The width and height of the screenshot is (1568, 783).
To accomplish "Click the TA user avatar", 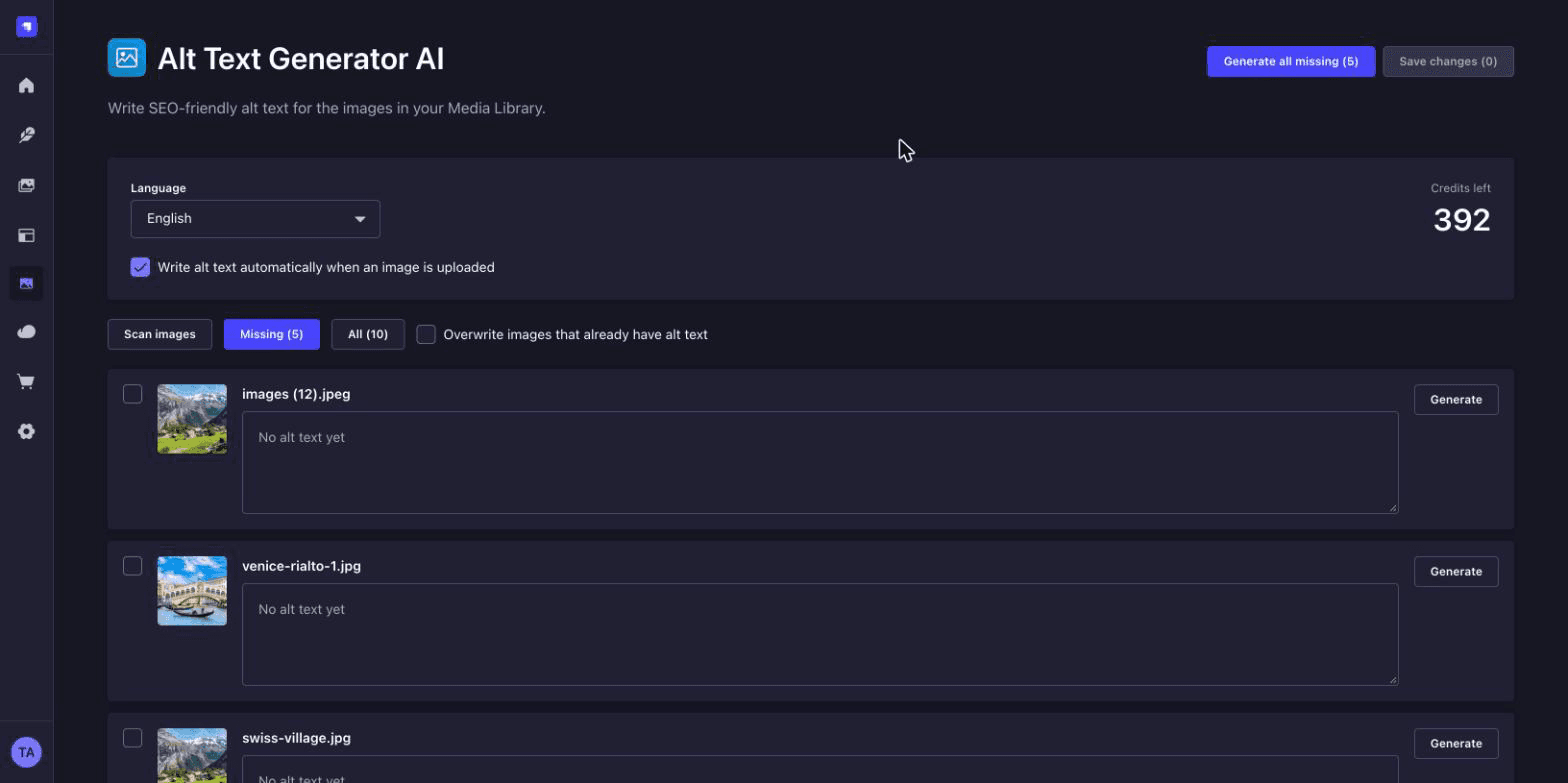I will tap(26, 752).
